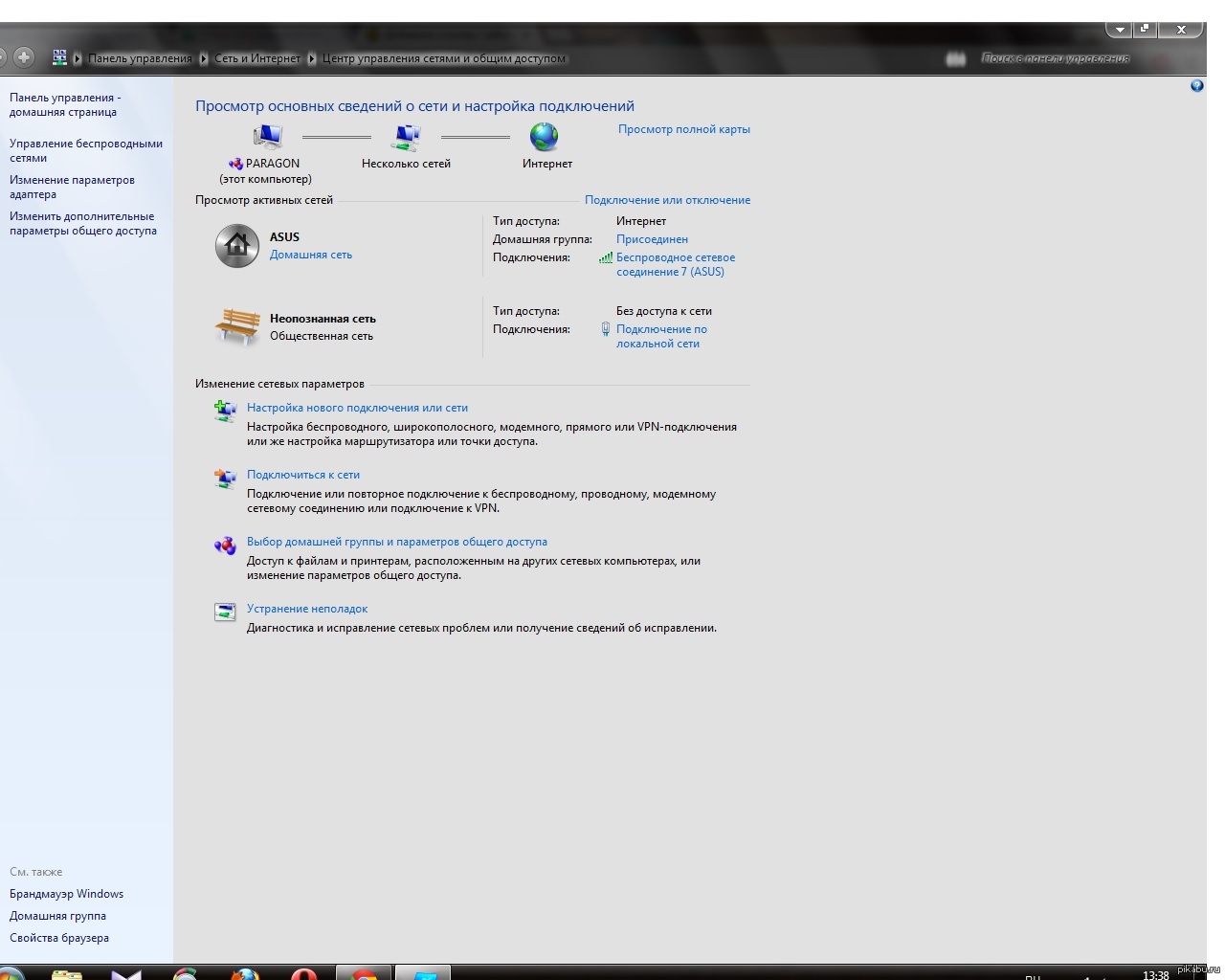
Task: Click the bench icon for Неопознанная сеть
Action: pos(236,326)
